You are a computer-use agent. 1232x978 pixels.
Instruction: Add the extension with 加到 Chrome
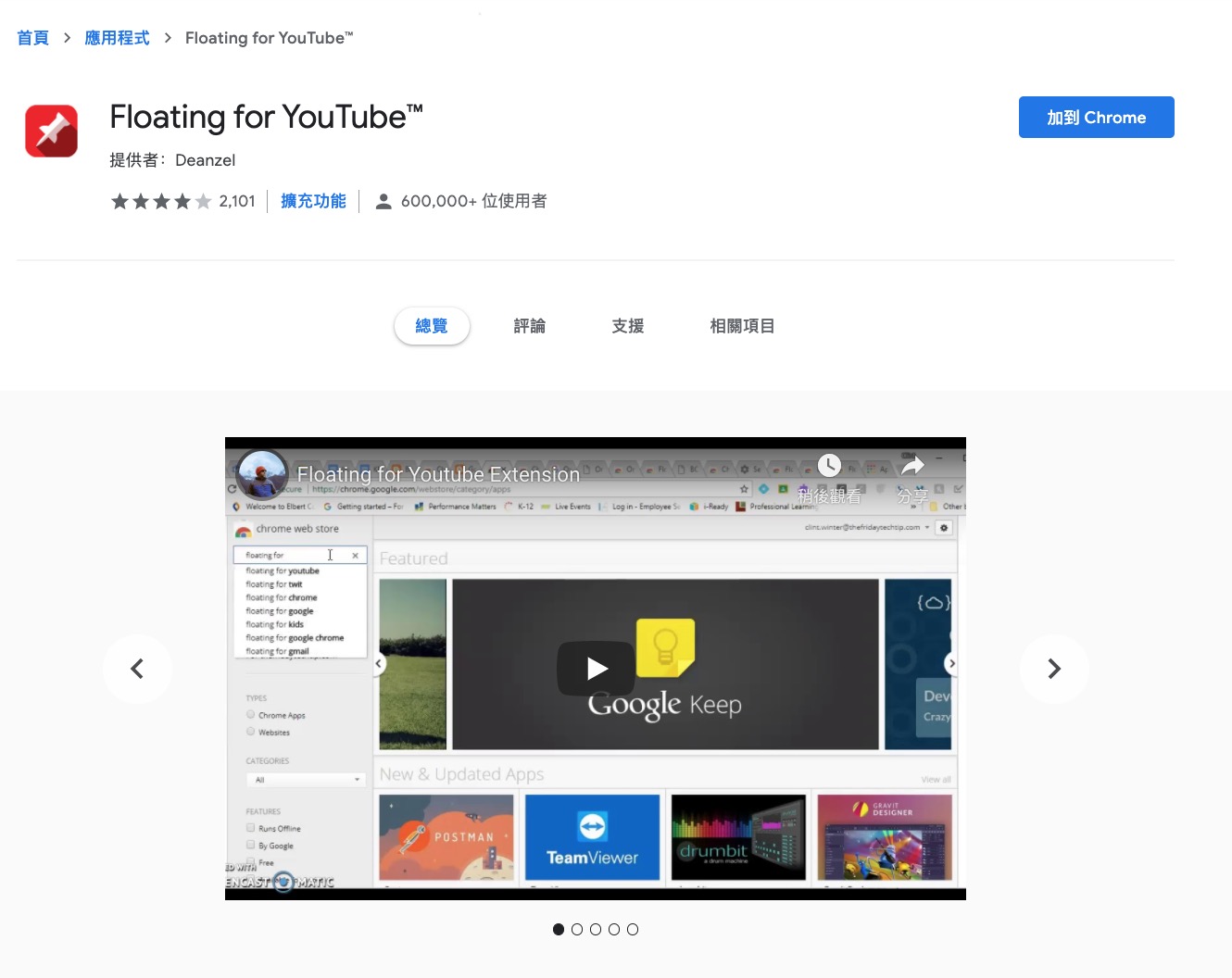(1097, 118)
